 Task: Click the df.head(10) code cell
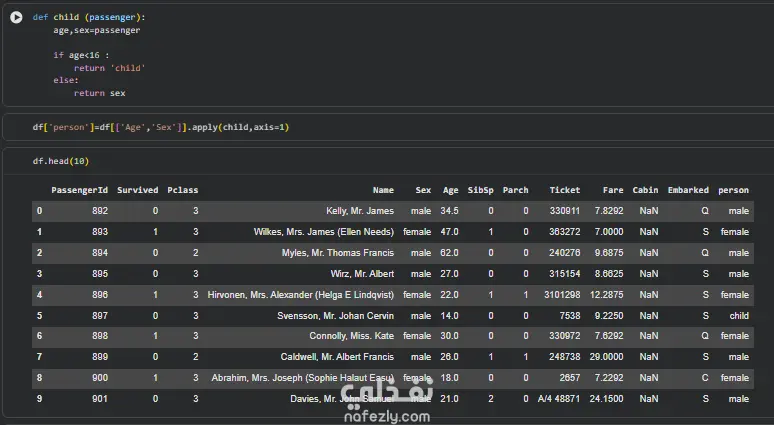pos(61,161)
